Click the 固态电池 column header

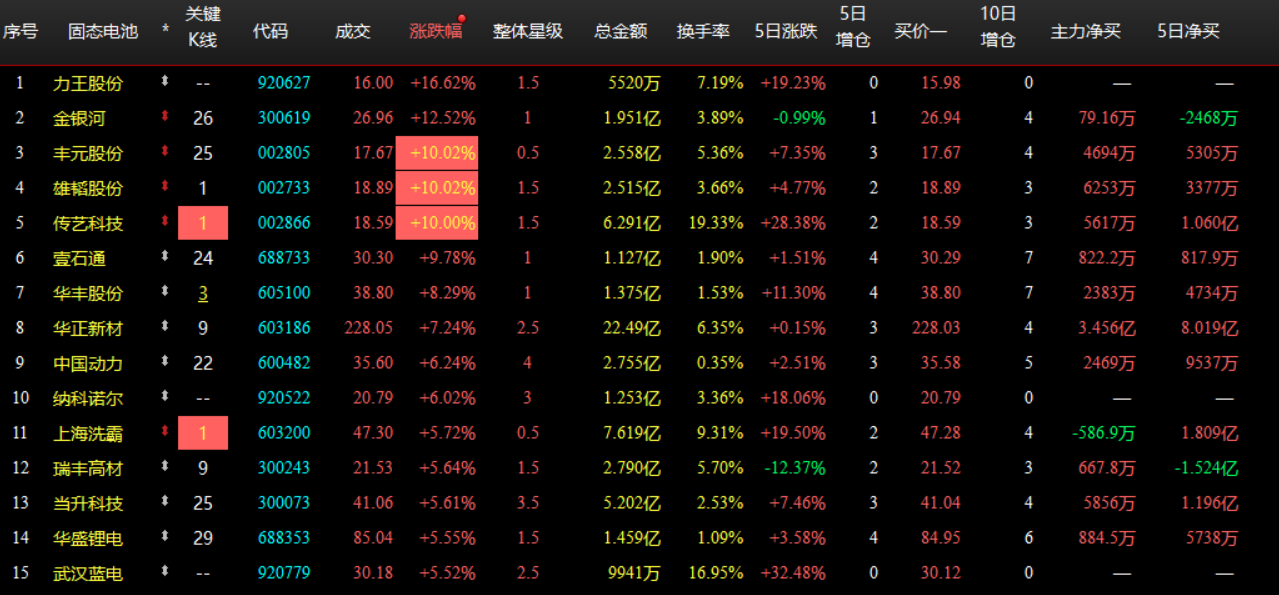click(103, 31)
